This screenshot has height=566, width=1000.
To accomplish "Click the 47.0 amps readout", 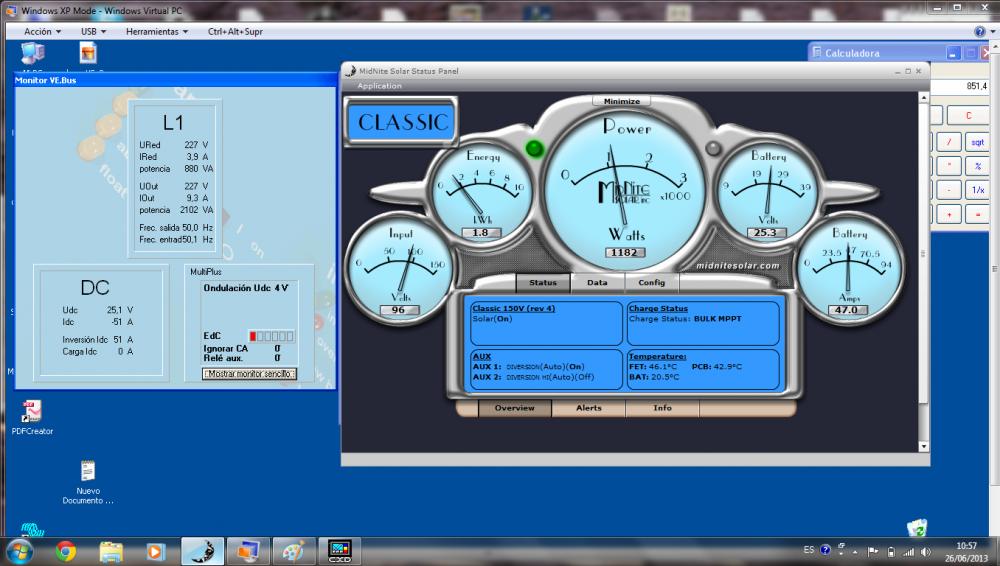I will (846, 309).
